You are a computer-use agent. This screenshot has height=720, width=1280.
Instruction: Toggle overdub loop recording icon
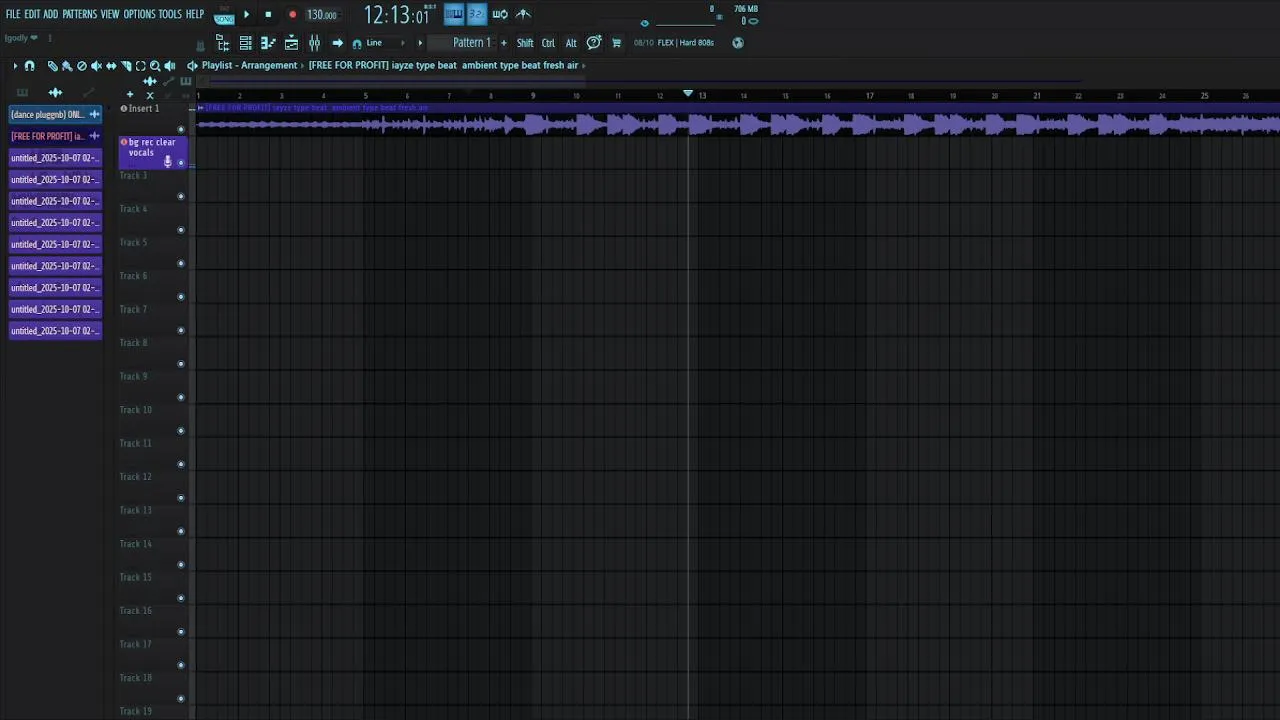(500, 14)
